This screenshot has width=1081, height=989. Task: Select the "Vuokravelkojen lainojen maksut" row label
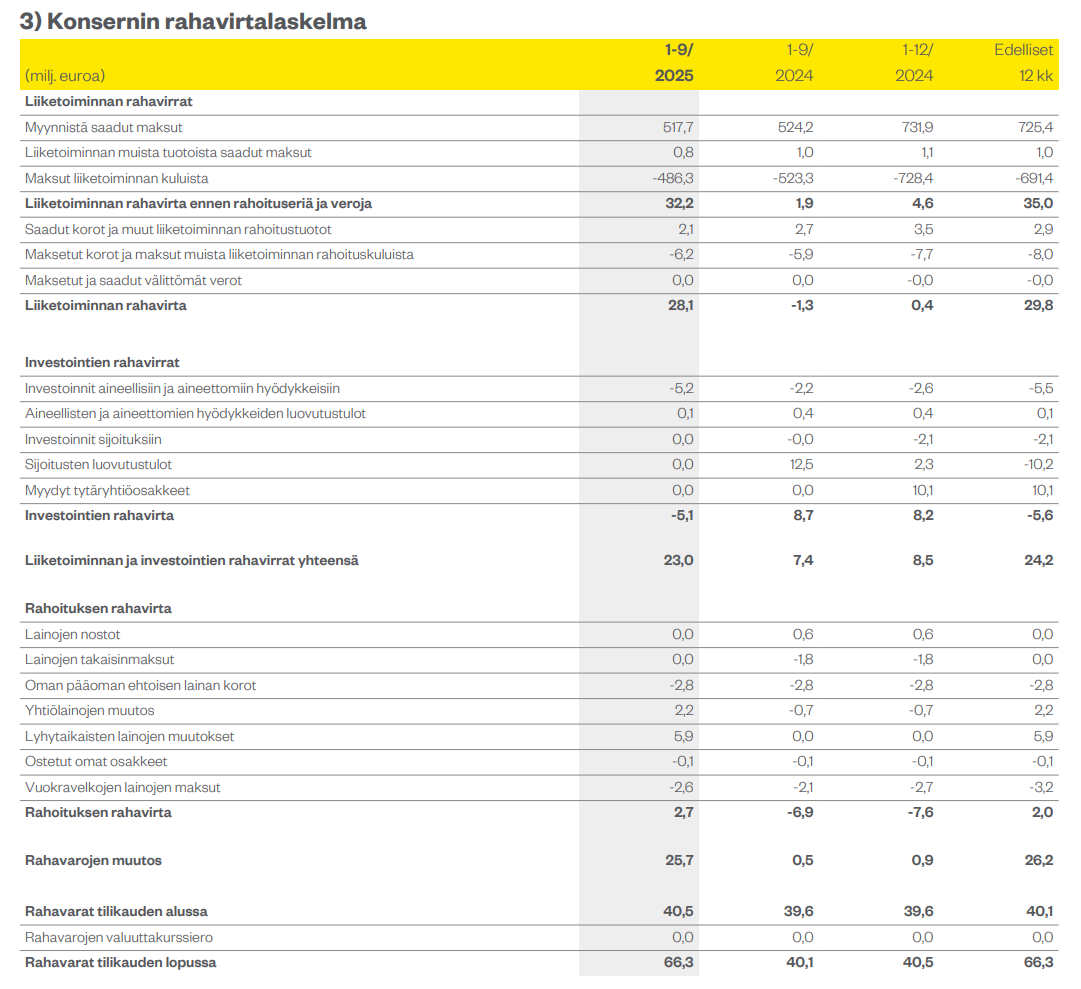pos(123,788)
